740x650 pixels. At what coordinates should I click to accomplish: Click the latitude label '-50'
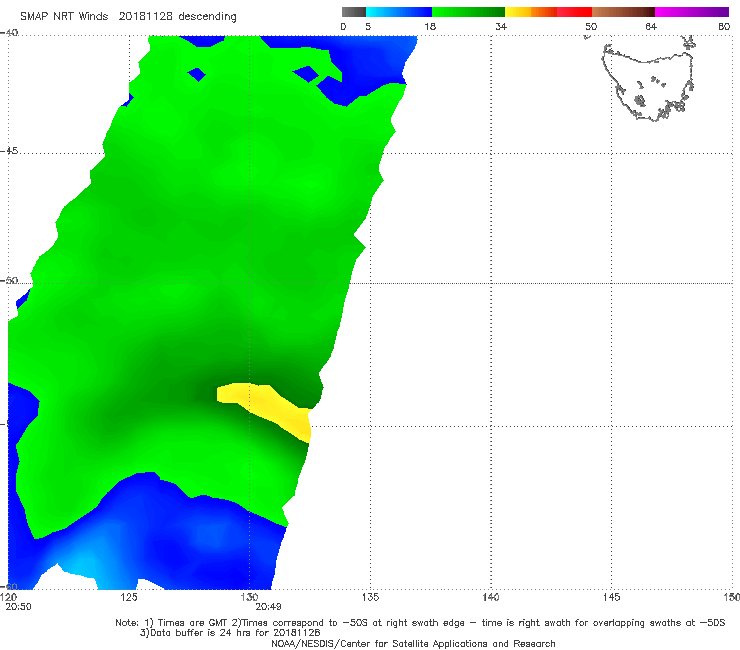point(9,281)
